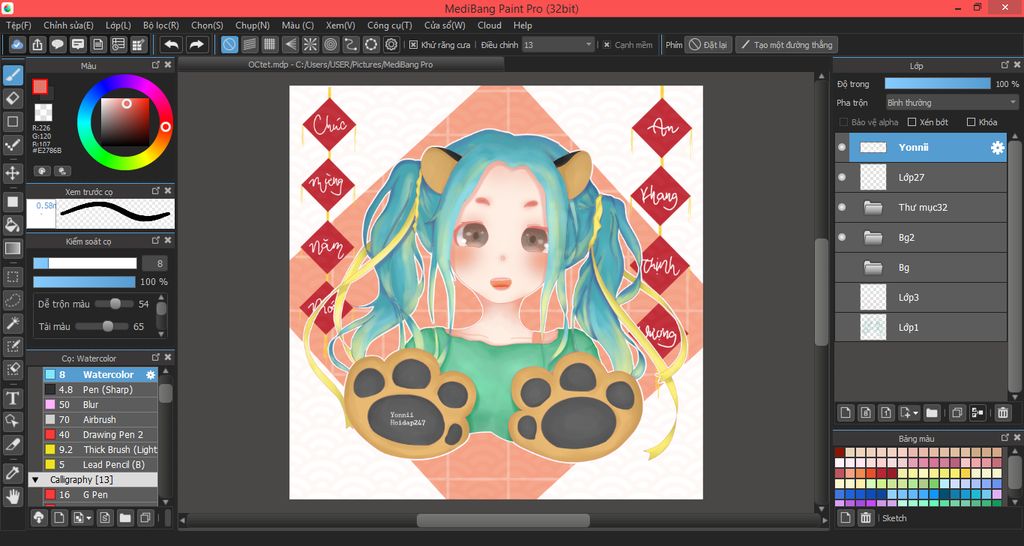Select the Pen (Sharp) brush
Image resolution: width=1024 pixels, height=546 pixels.
(x=101, y=390)
